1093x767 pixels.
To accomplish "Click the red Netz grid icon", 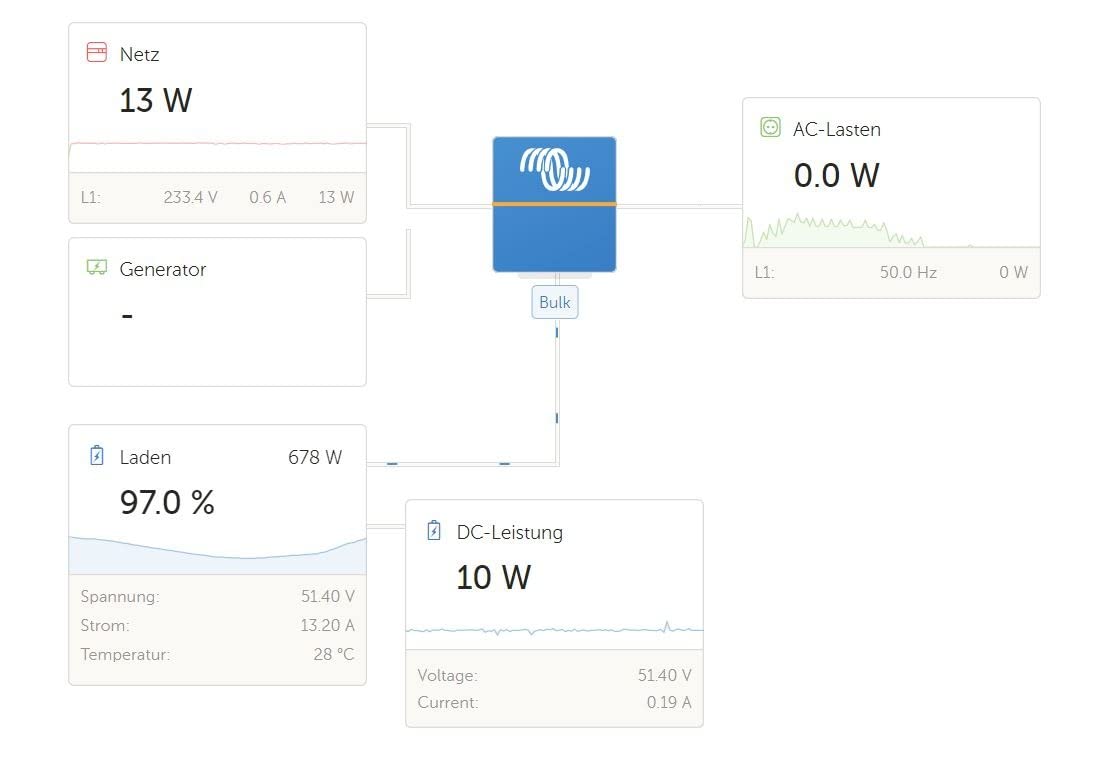I will [x=97, y=53].
